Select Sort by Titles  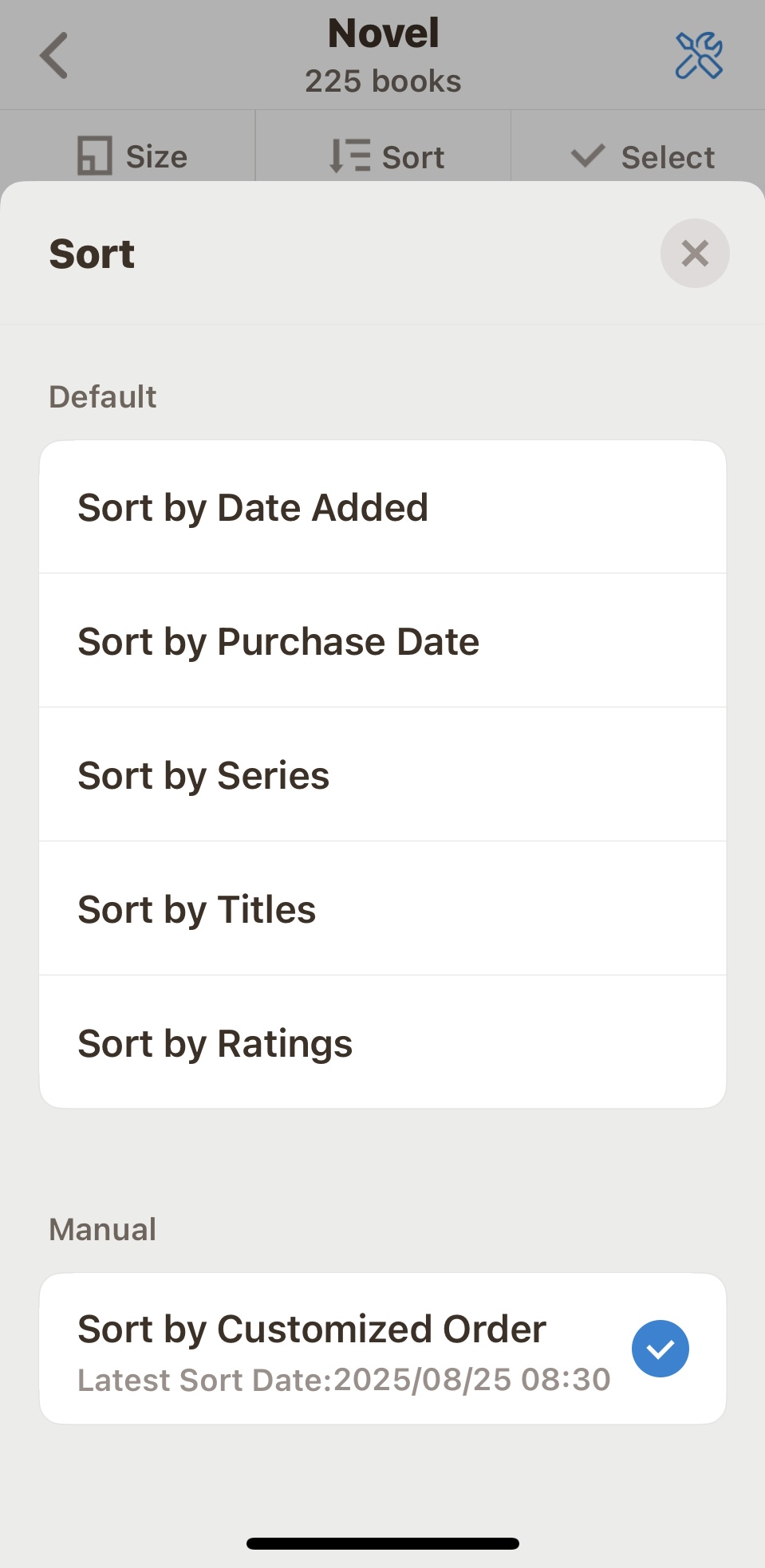pyautogui.click(x=197, y=910)
